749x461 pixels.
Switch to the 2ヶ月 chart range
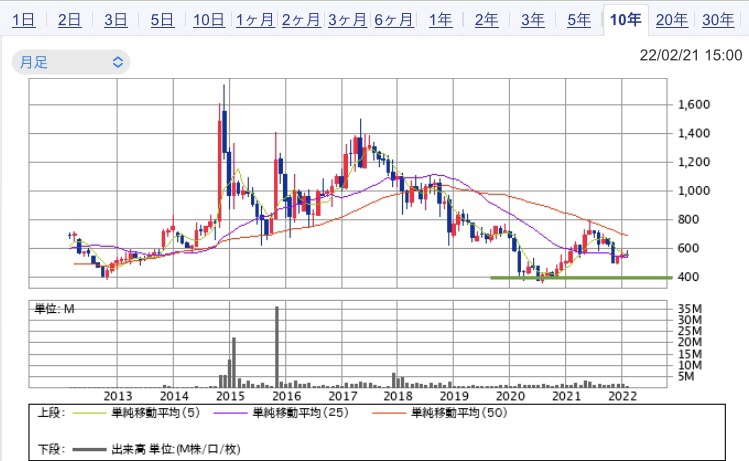click(x=301, y=20)
